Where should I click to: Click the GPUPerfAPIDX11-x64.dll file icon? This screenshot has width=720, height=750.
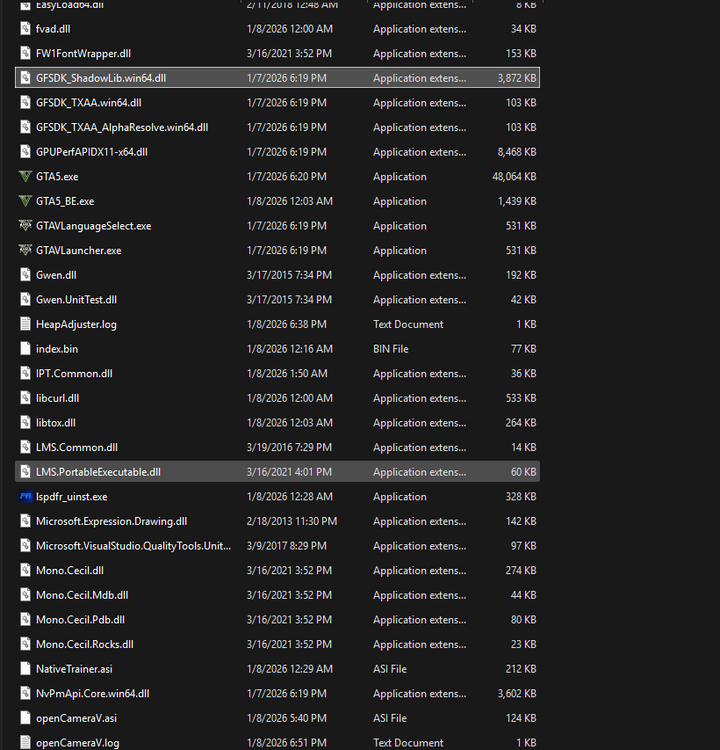[25, 152]
